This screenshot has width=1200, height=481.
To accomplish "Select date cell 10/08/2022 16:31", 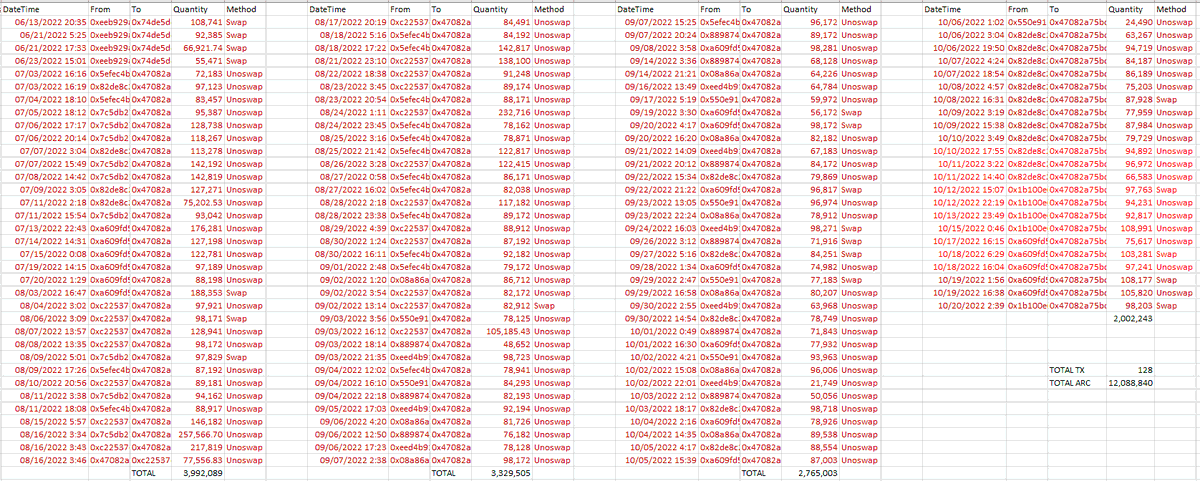I will click(968, 99).
